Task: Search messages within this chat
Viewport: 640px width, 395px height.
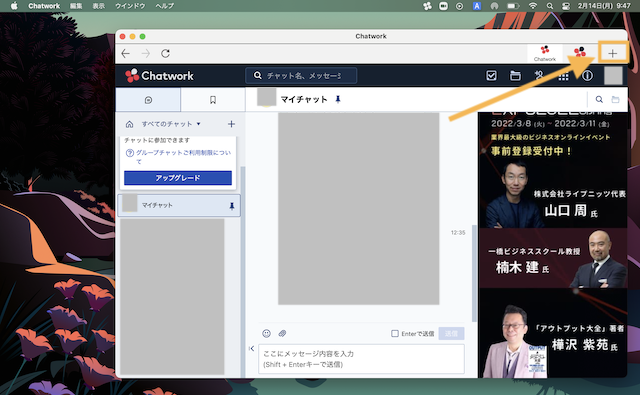Action: [599, 99]
